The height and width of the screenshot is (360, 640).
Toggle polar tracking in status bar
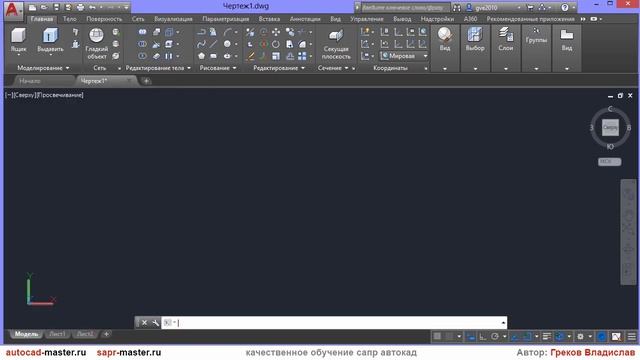tap(495, 336)
